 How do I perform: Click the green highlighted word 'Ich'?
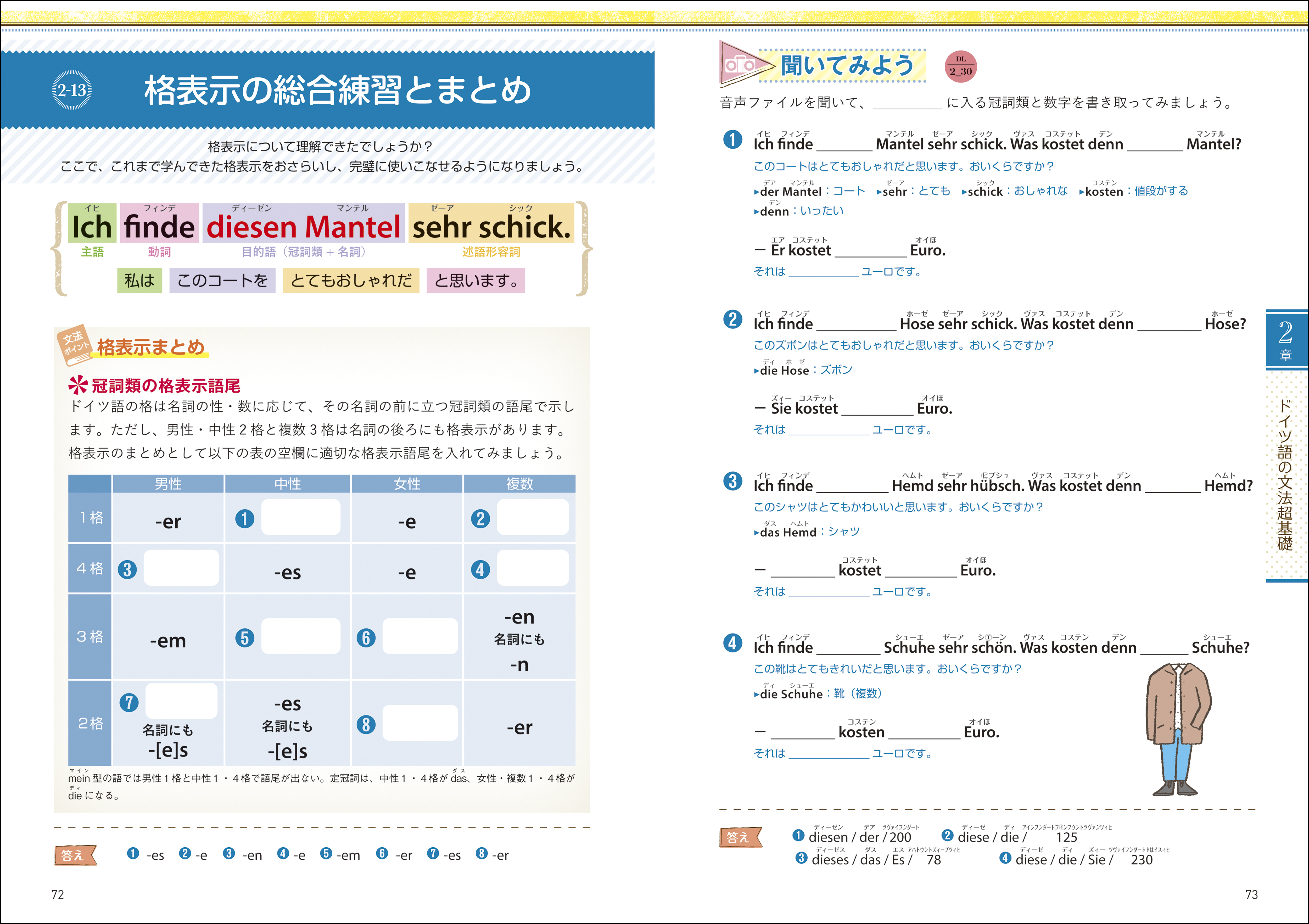pos(92,223)
